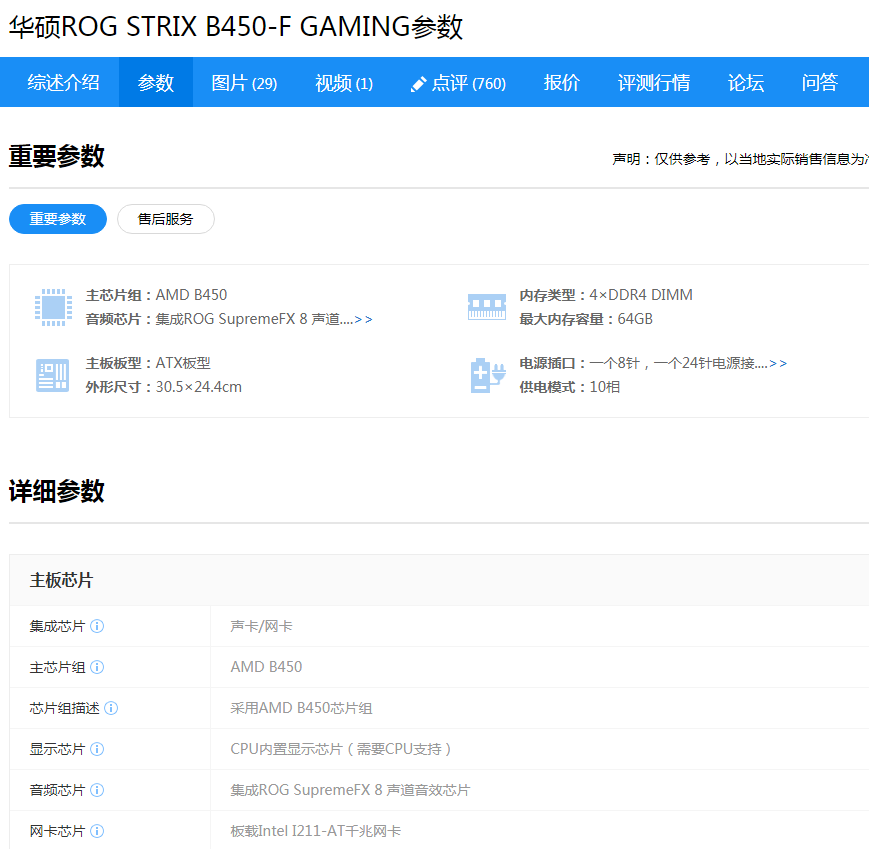
Task: Click the power plug icon beside 电源插口
Action: (x=488, y=375)
